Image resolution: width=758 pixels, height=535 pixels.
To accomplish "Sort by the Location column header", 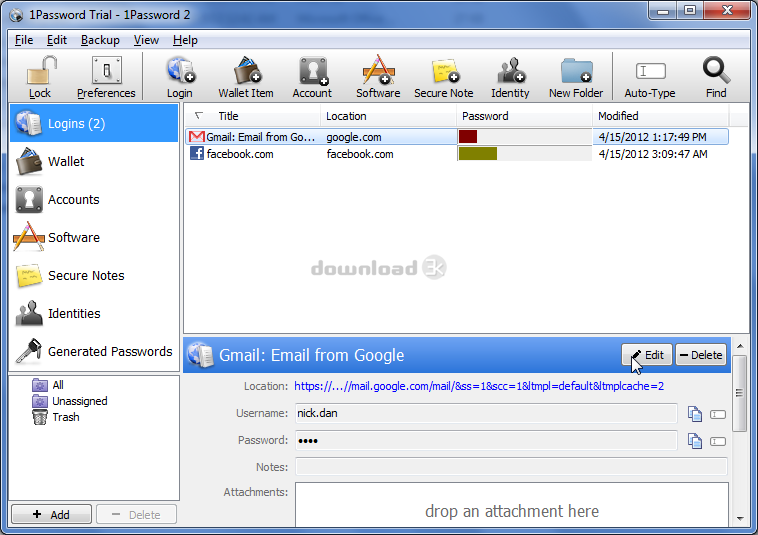I will coord(388,116).
